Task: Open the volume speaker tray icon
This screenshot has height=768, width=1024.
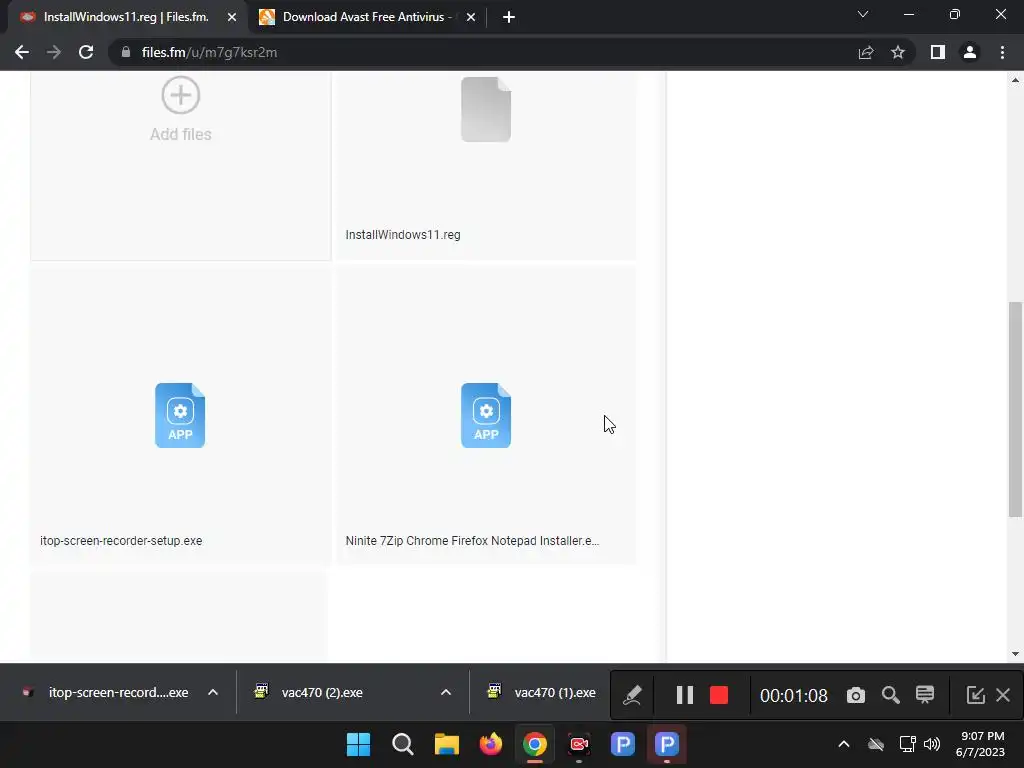Action: coord(932,744)
